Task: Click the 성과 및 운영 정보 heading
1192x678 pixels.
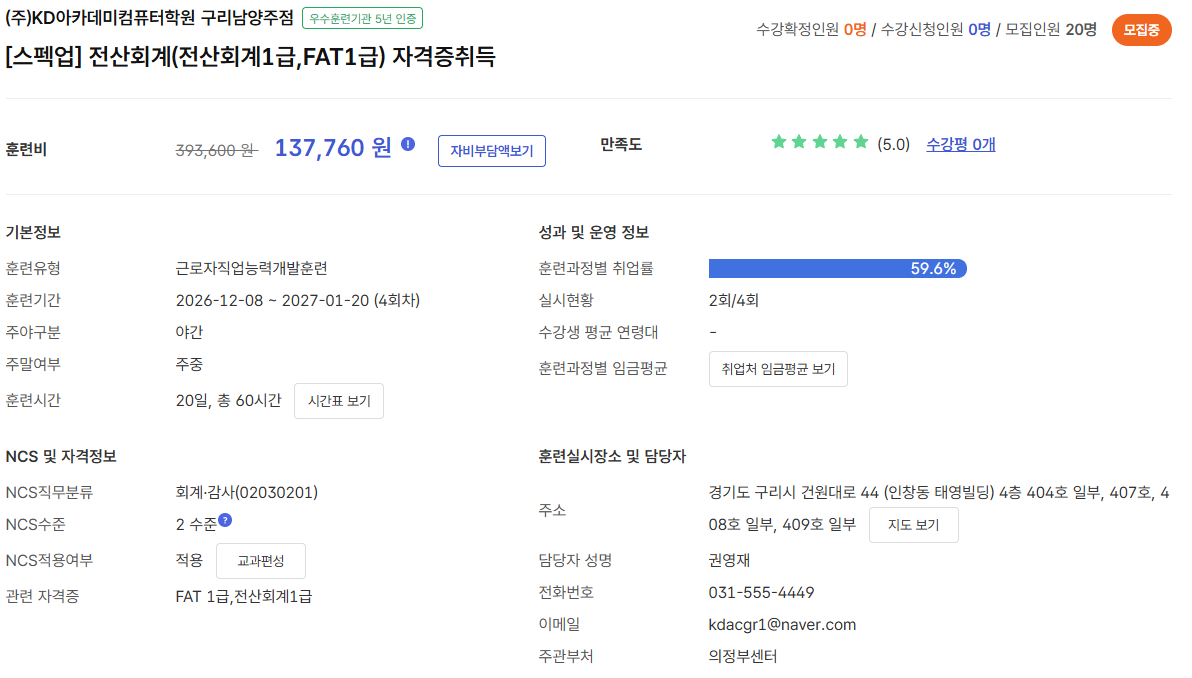Action: click(594, 233)
